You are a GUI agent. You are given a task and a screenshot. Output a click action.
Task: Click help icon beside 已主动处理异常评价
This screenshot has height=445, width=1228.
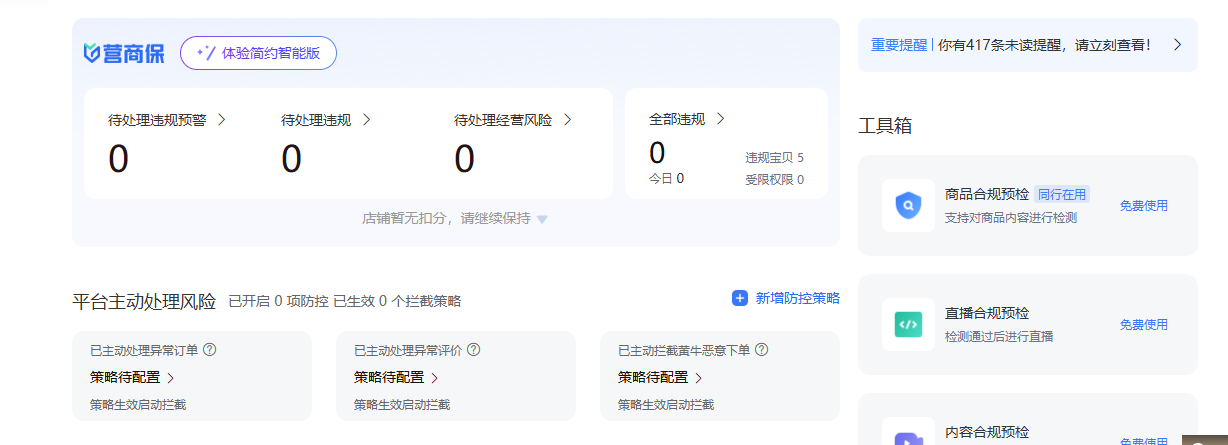(x=474, y=350)
